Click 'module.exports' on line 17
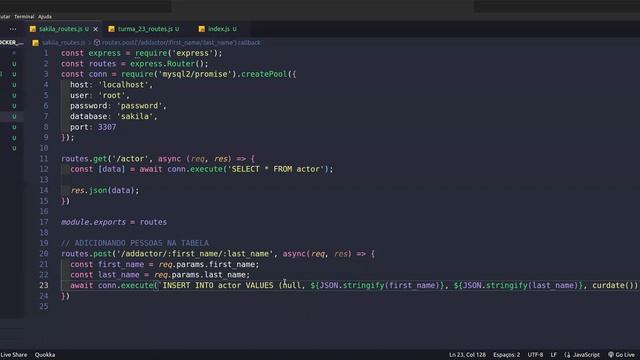The height and width of the screenshot is (360, 640). [x=93, y=222]
